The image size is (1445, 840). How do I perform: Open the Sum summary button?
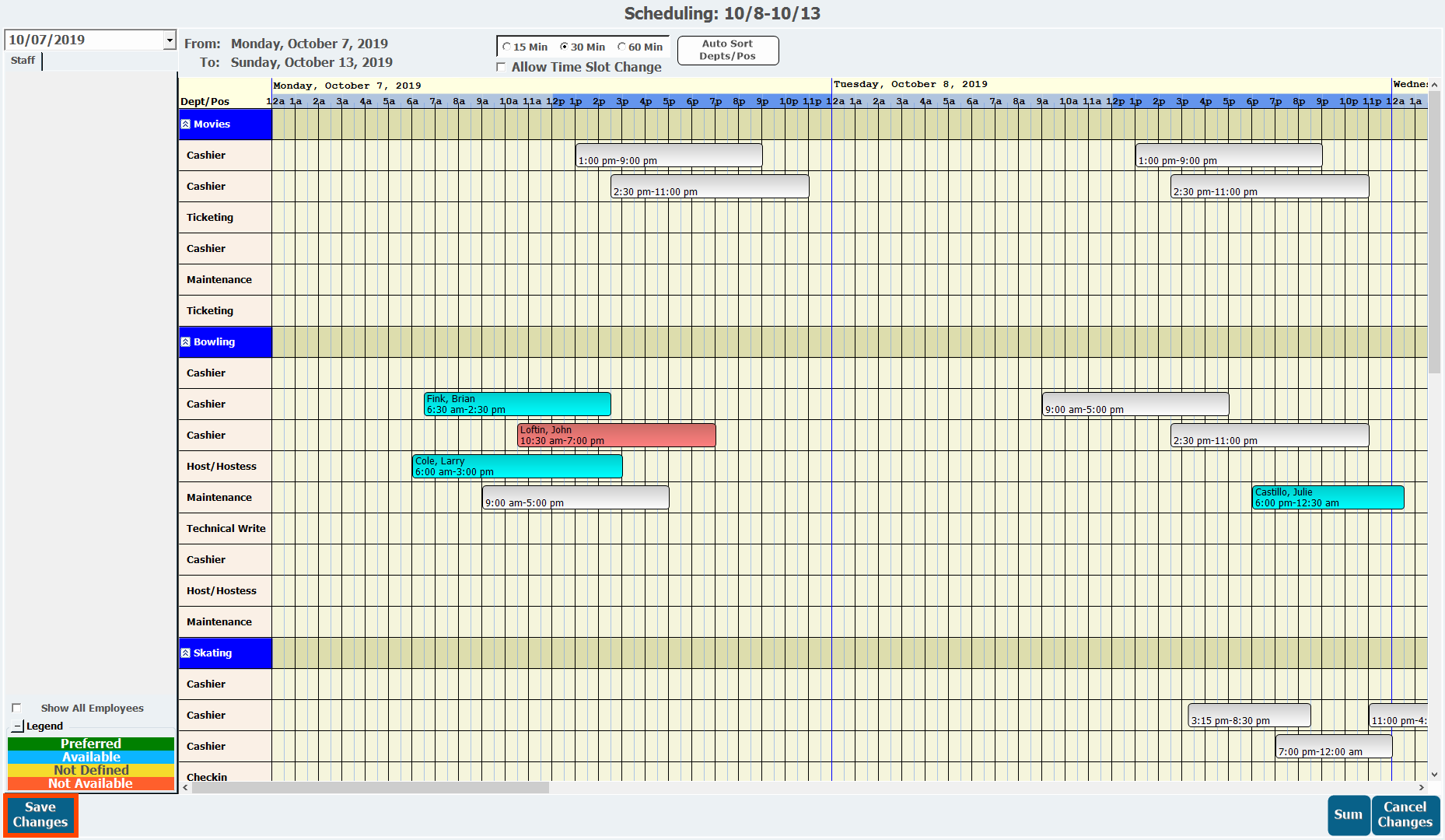pos(1348,815)
